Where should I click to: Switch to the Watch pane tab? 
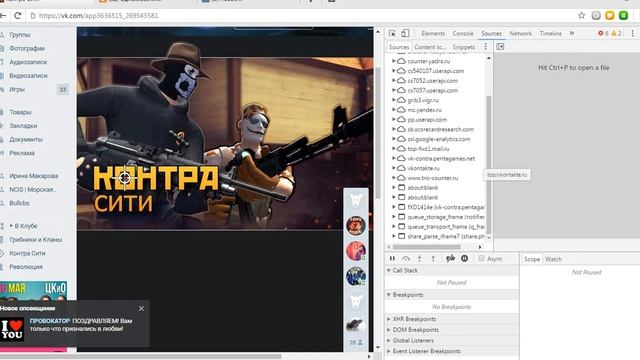[553, 259]
